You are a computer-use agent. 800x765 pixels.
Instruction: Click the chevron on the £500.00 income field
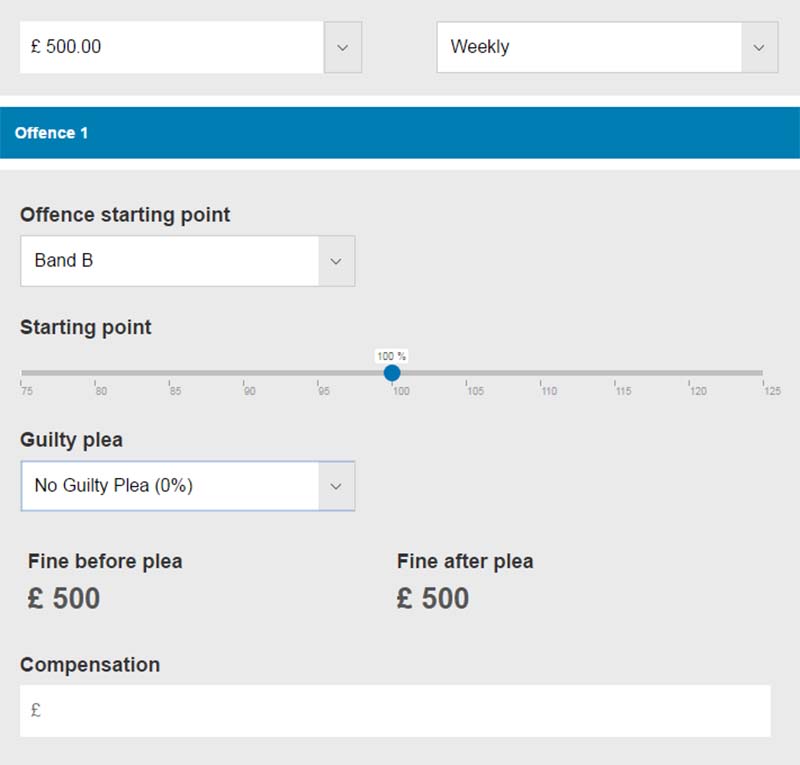[x=344, y=47]
